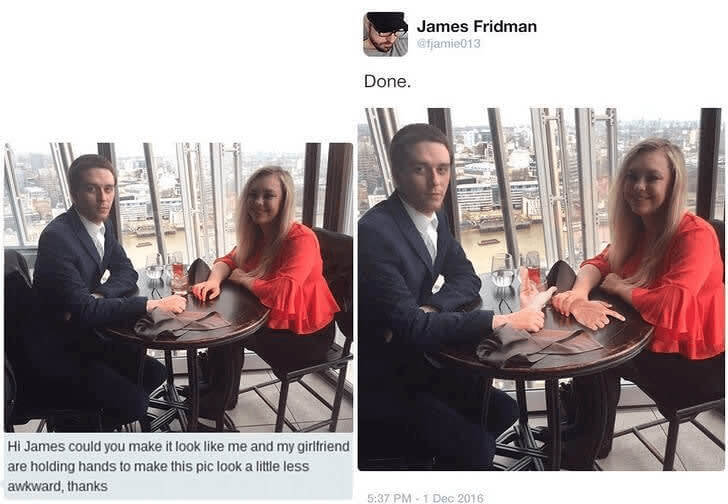Open the tweet timestamp 5:37 PM - 1 Dec 2016

click(425, 498)
